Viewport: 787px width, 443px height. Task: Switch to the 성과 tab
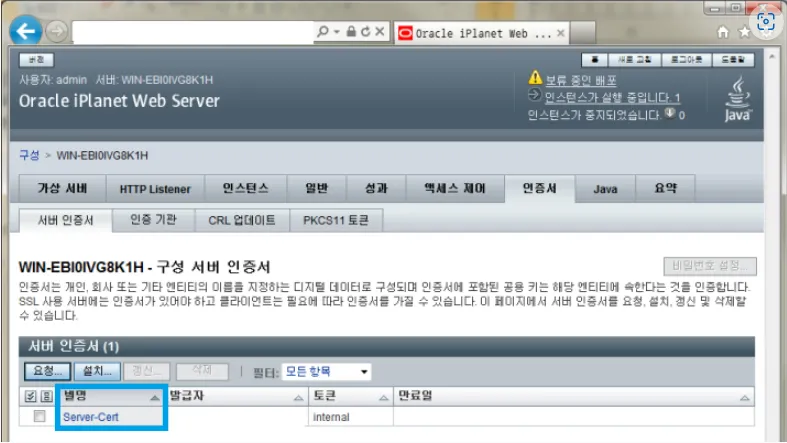(376, 189)
